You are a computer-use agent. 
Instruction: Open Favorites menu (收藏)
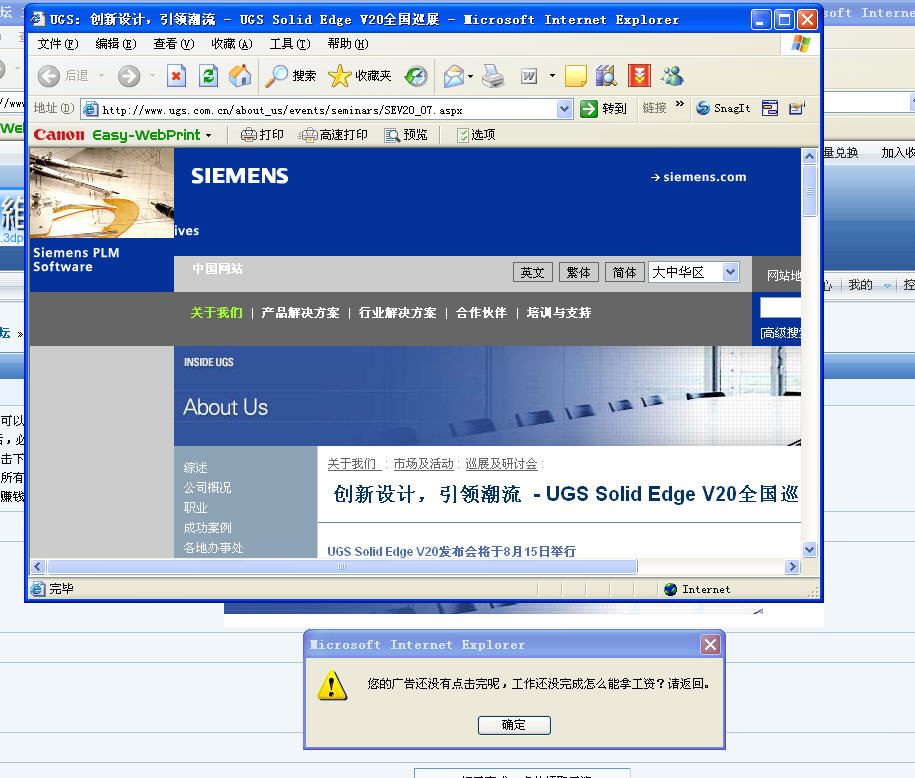pos(232,44)
